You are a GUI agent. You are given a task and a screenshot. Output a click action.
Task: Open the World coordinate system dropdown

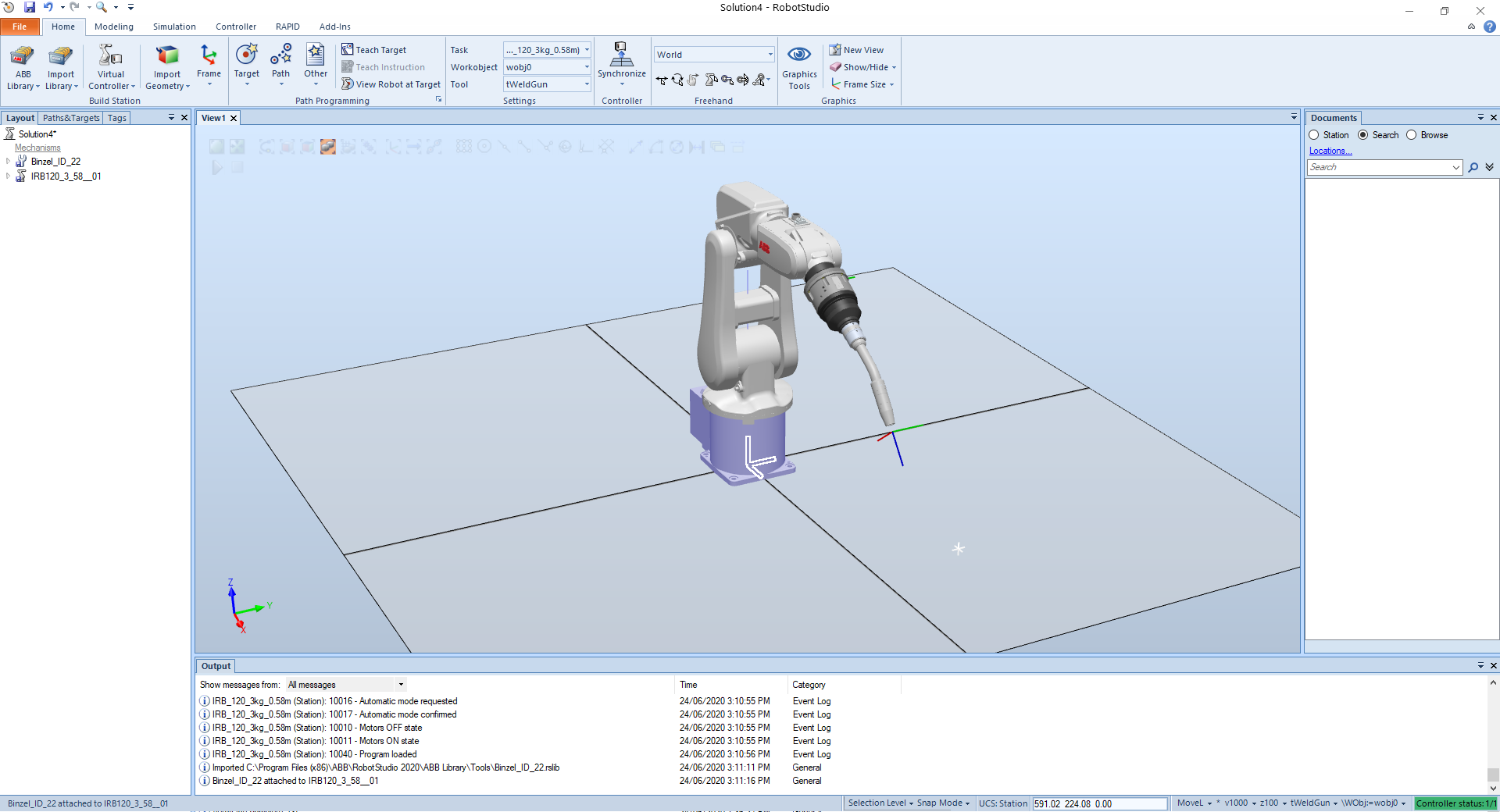(770, 55)
